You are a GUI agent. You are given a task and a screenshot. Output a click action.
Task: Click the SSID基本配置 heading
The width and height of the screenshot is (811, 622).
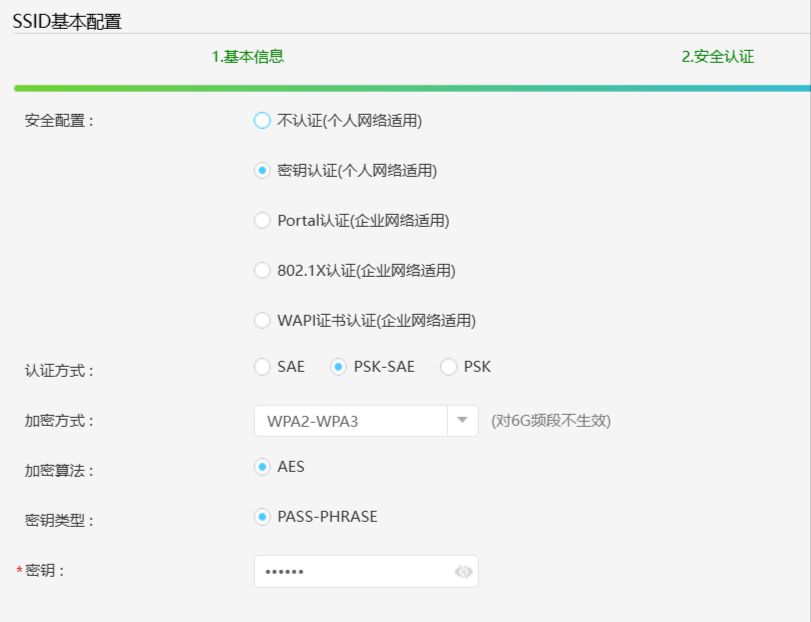pyautogui.click(x=67, y=22)
